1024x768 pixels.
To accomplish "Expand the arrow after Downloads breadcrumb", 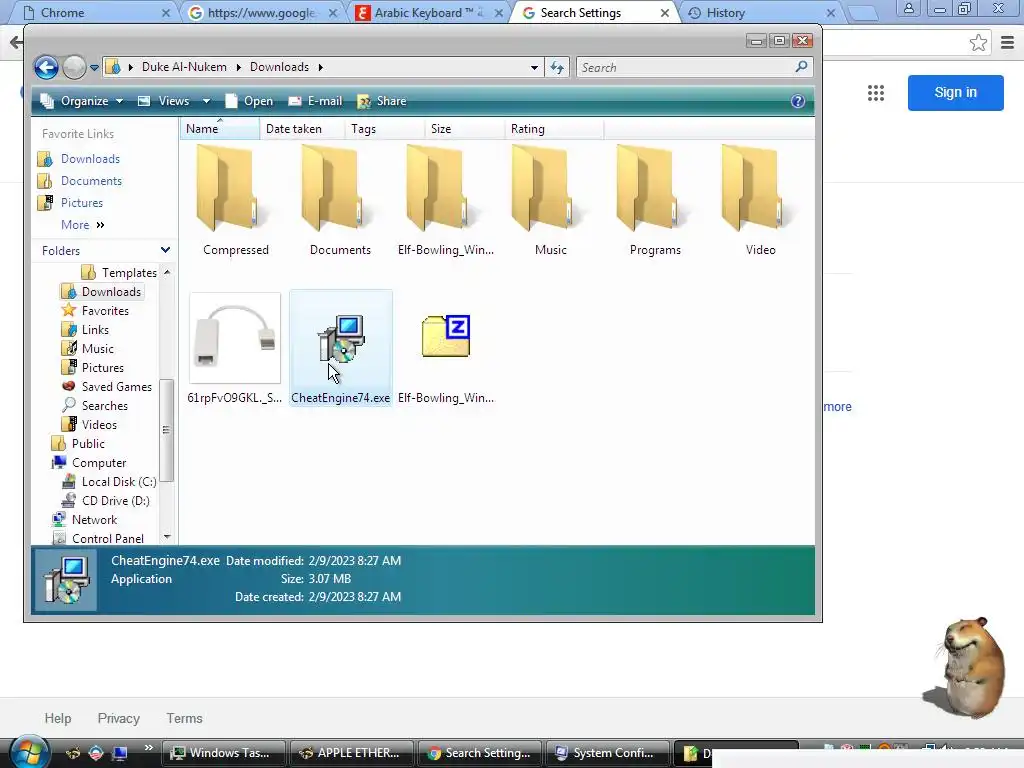I will [321, 67].
